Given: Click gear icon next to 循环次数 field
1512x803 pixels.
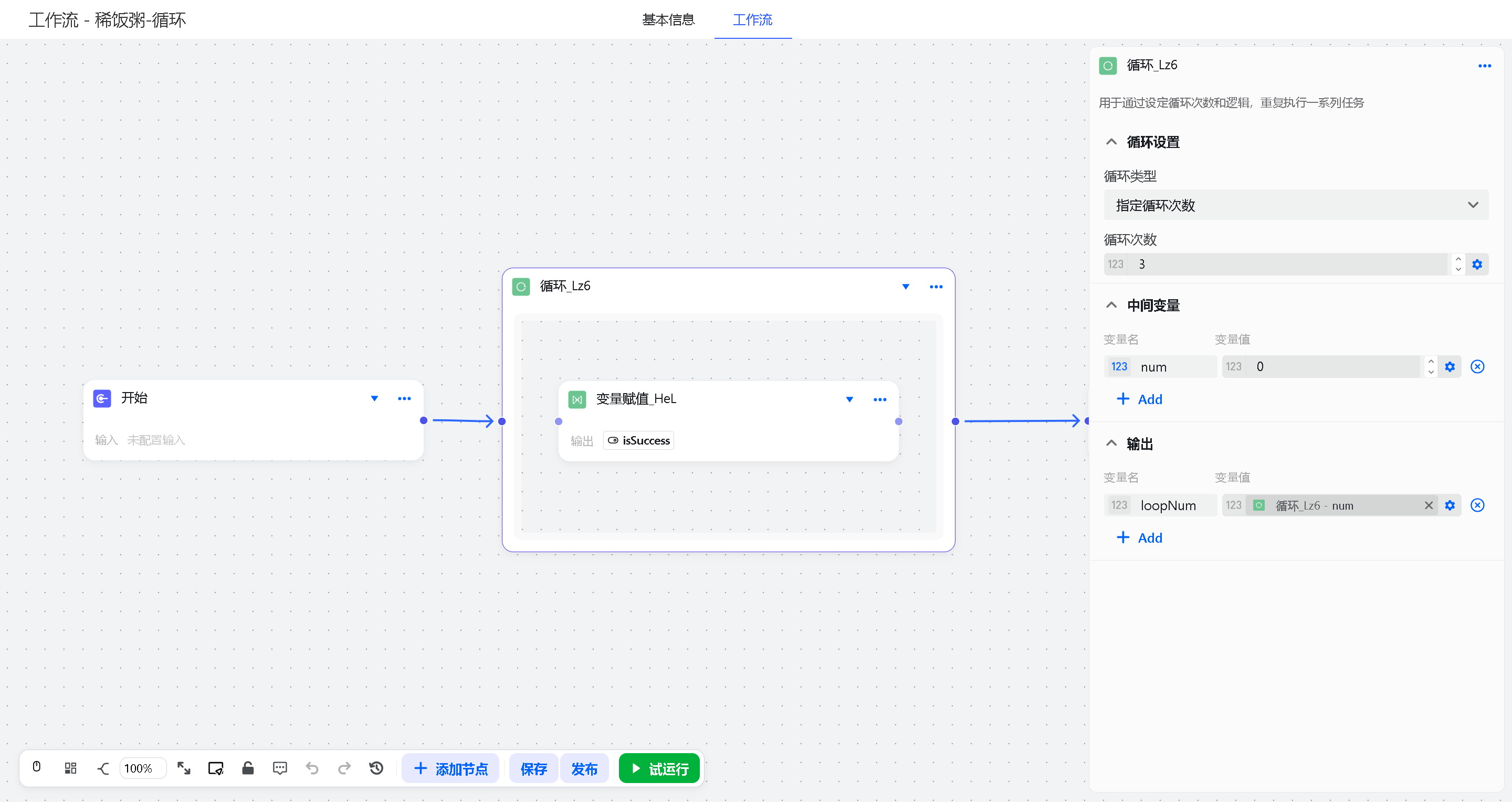Looking at the screenshot, I should [x=1477, y=265].
